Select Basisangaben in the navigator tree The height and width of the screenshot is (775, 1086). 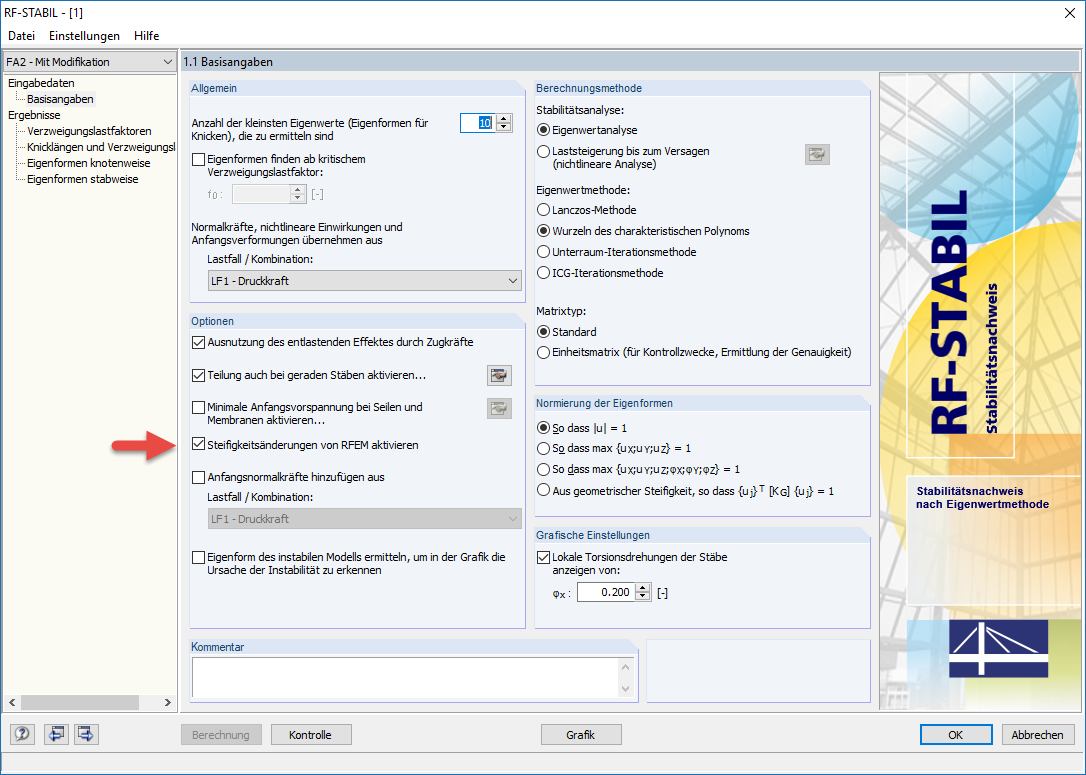pyautogui.click(x=60, y=99)
